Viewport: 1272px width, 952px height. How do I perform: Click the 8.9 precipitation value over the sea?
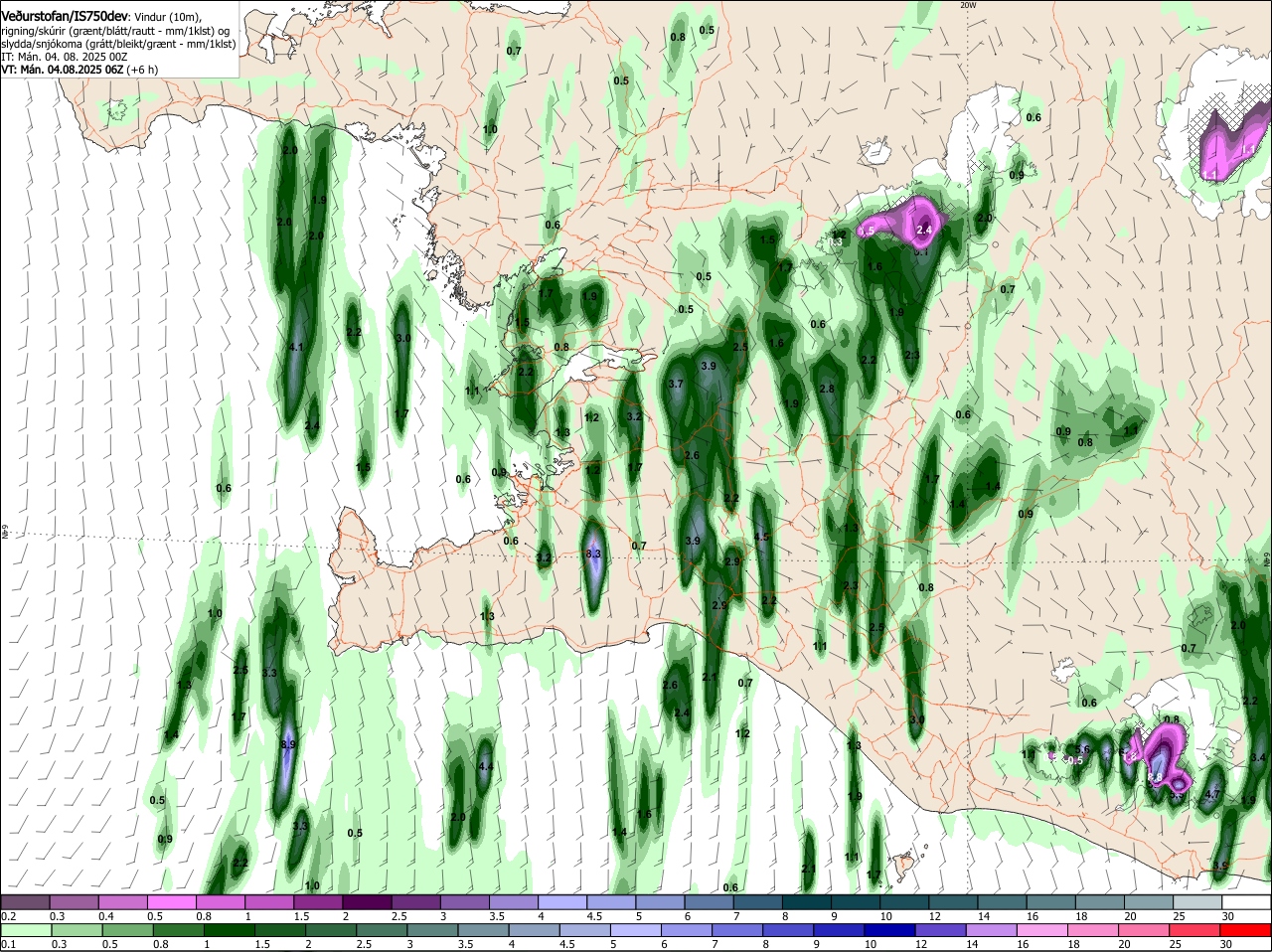coord(288,744)
